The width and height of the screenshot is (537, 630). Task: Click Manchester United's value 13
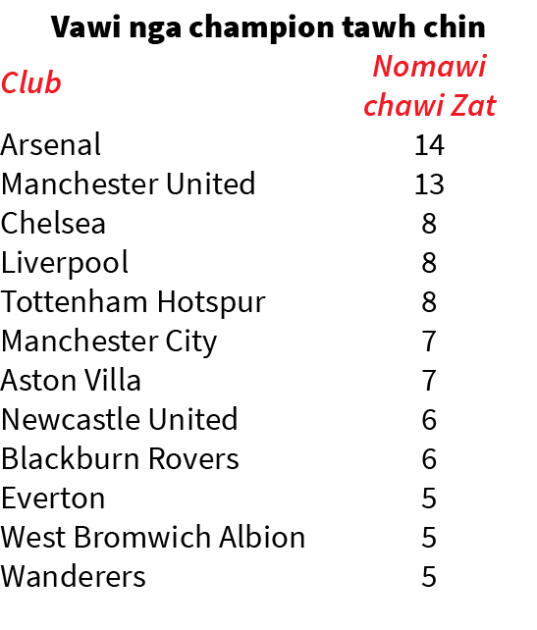click(x=429, y=184)
